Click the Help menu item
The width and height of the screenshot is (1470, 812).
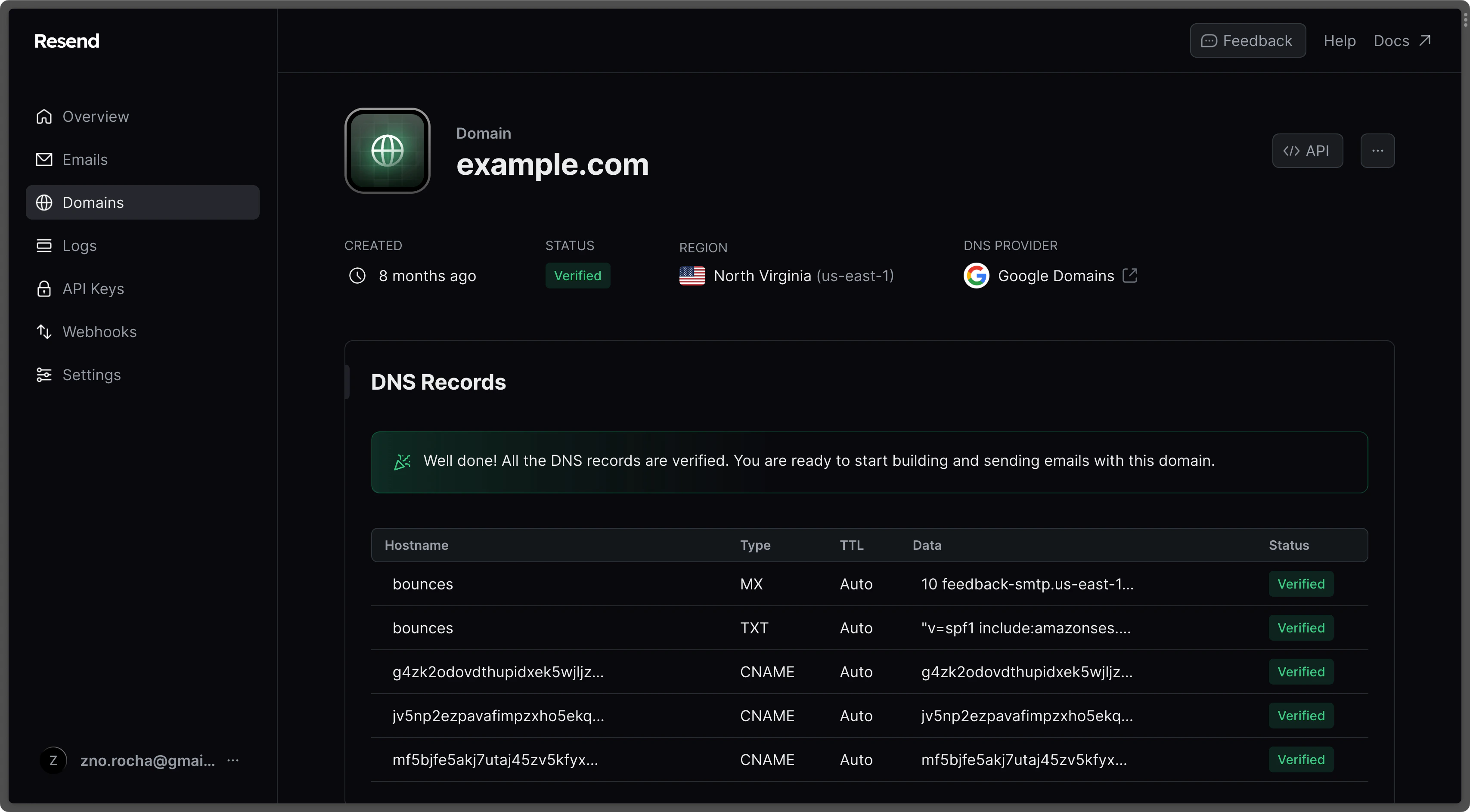pos(1340,40)
